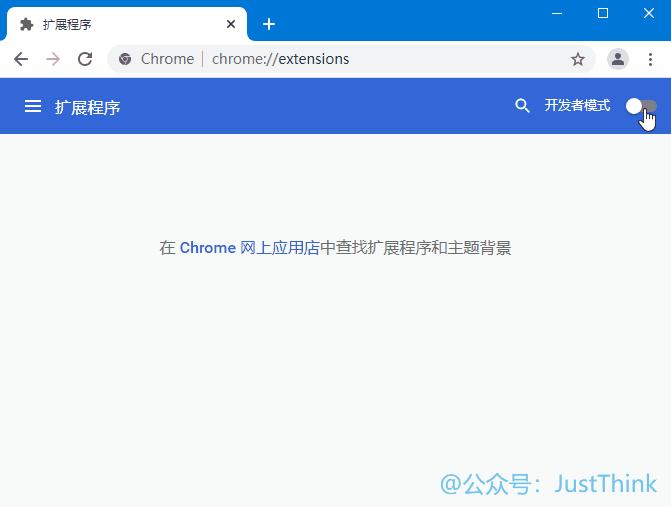Maximize the Chrome window
Screen dimensions: 671x507
pos(603,13)
